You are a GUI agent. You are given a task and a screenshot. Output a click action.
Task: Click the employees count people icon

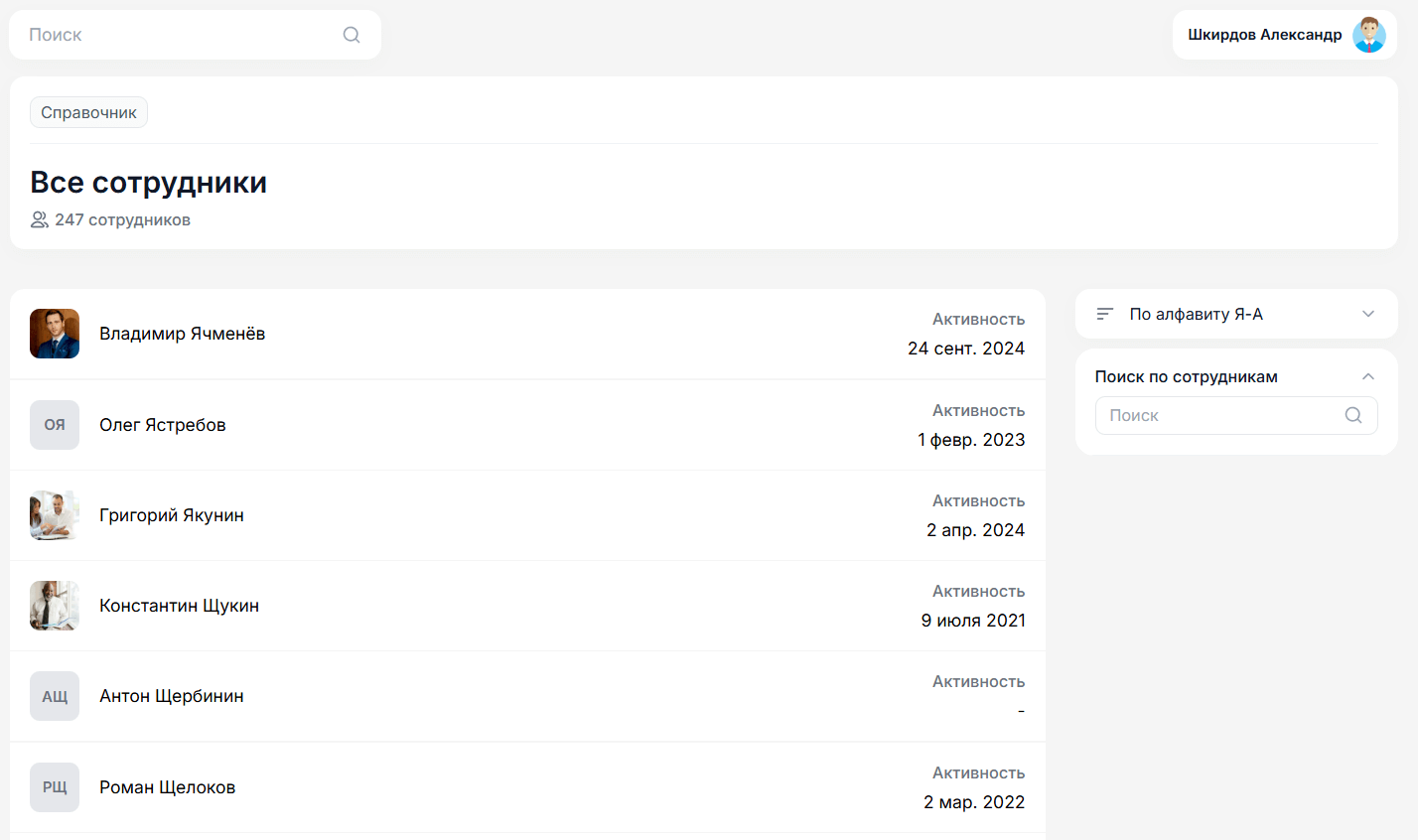40,219
